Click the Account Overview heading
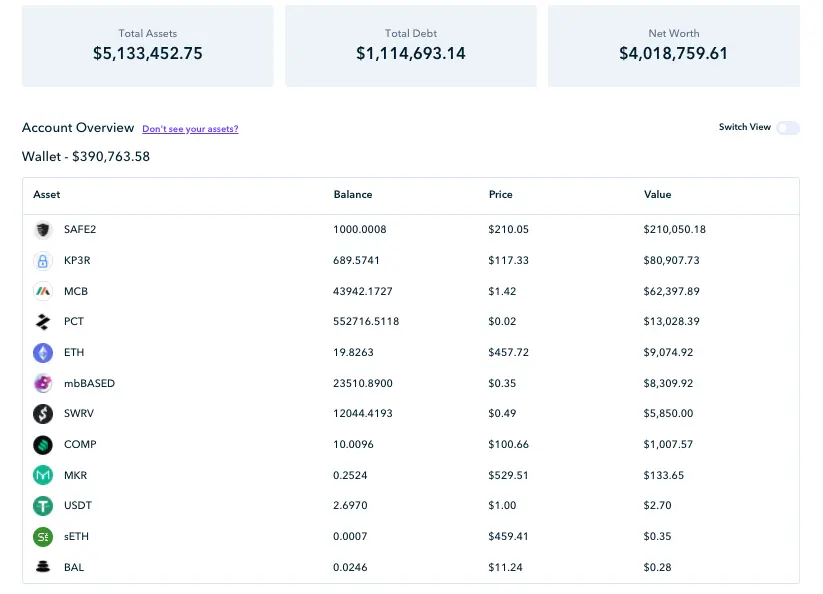823x594 pixels. point(78,128)
